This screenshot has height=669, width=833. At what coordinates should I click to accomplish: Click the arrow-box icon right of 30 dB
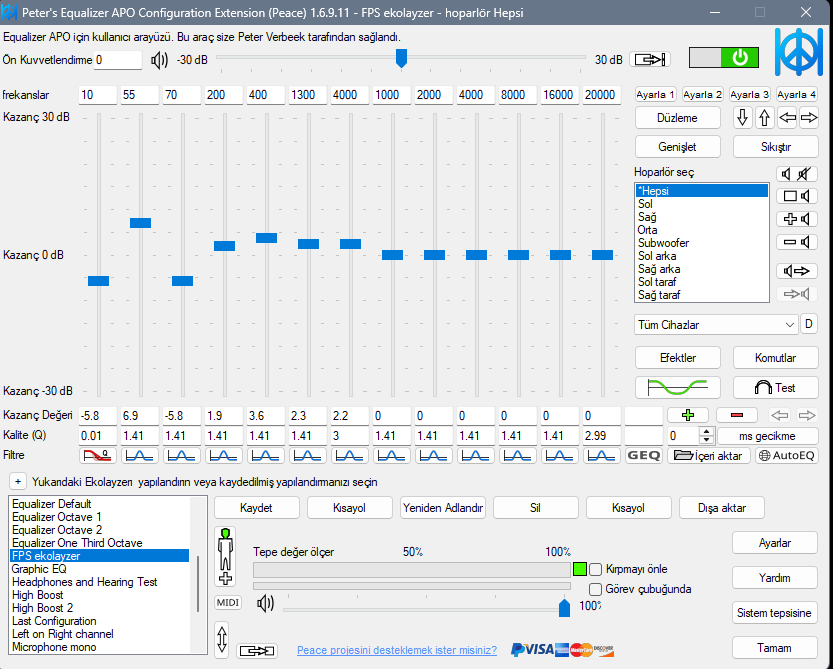click(x=650, y=60)
